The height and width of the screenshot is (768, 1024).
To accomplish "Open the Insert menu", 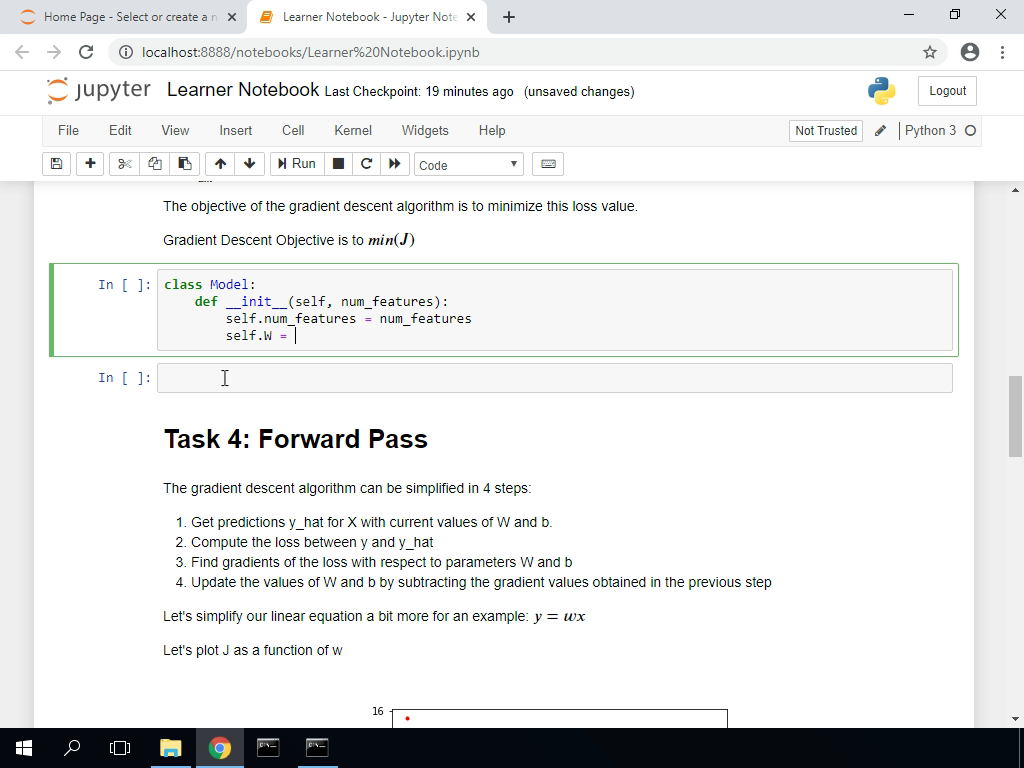I will coord(236,131).
